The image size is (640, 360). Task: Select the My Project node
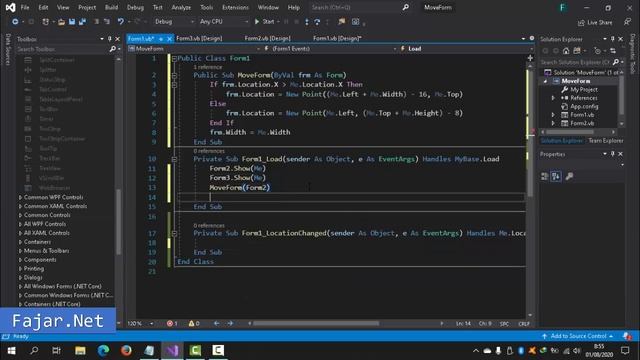pyautogui.click(x=584, y=89)
